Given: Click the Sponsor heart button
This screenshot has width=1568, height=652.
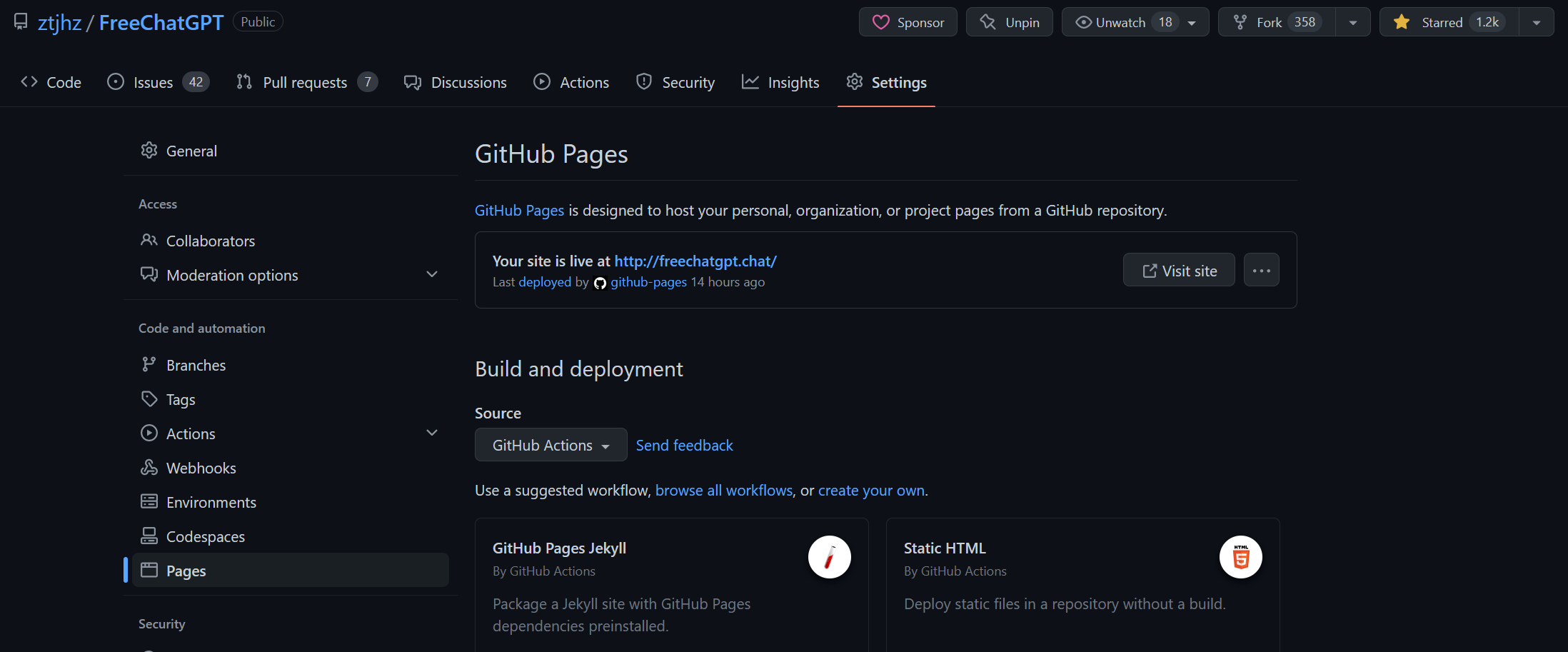Looking at the screenshot, I should (x=908, y=22).
